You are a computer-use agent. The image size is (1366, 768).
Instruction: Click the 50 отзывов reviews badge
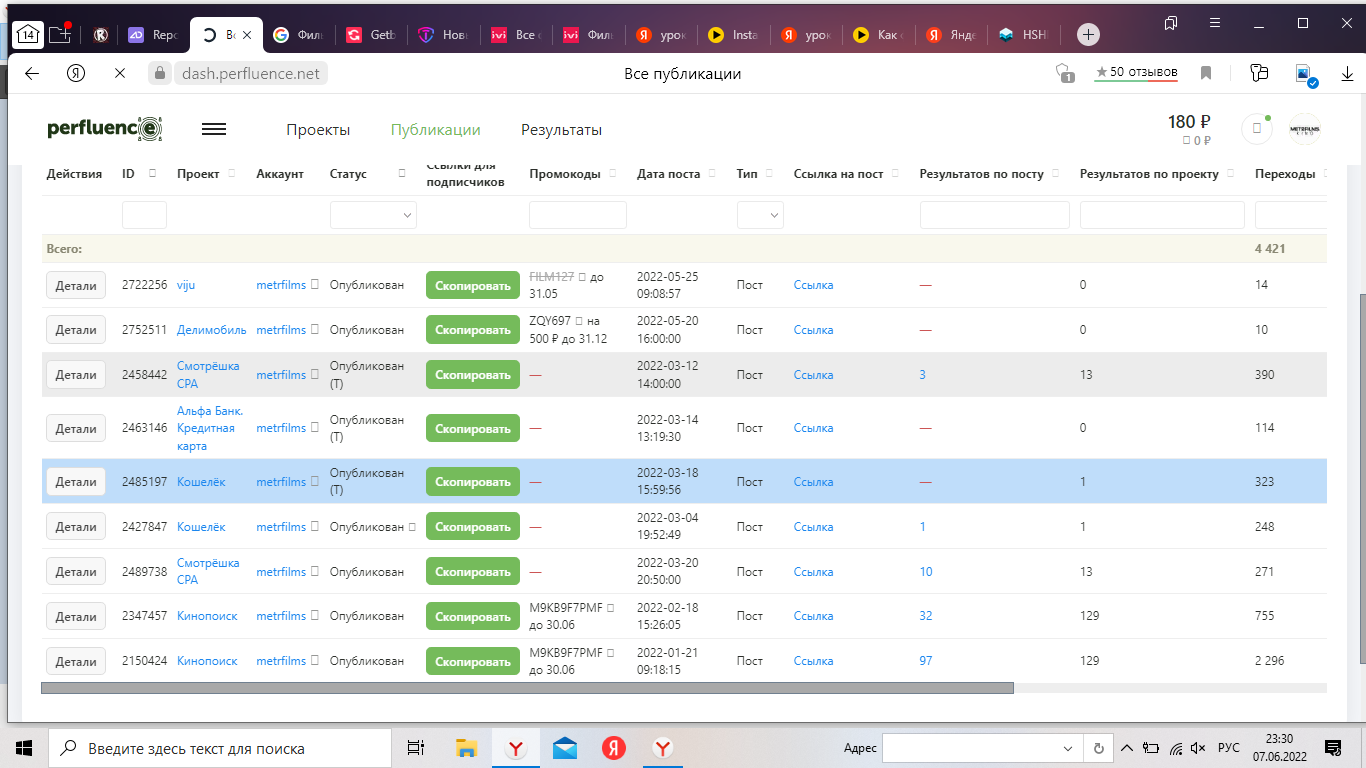[x=1136, y=72]
